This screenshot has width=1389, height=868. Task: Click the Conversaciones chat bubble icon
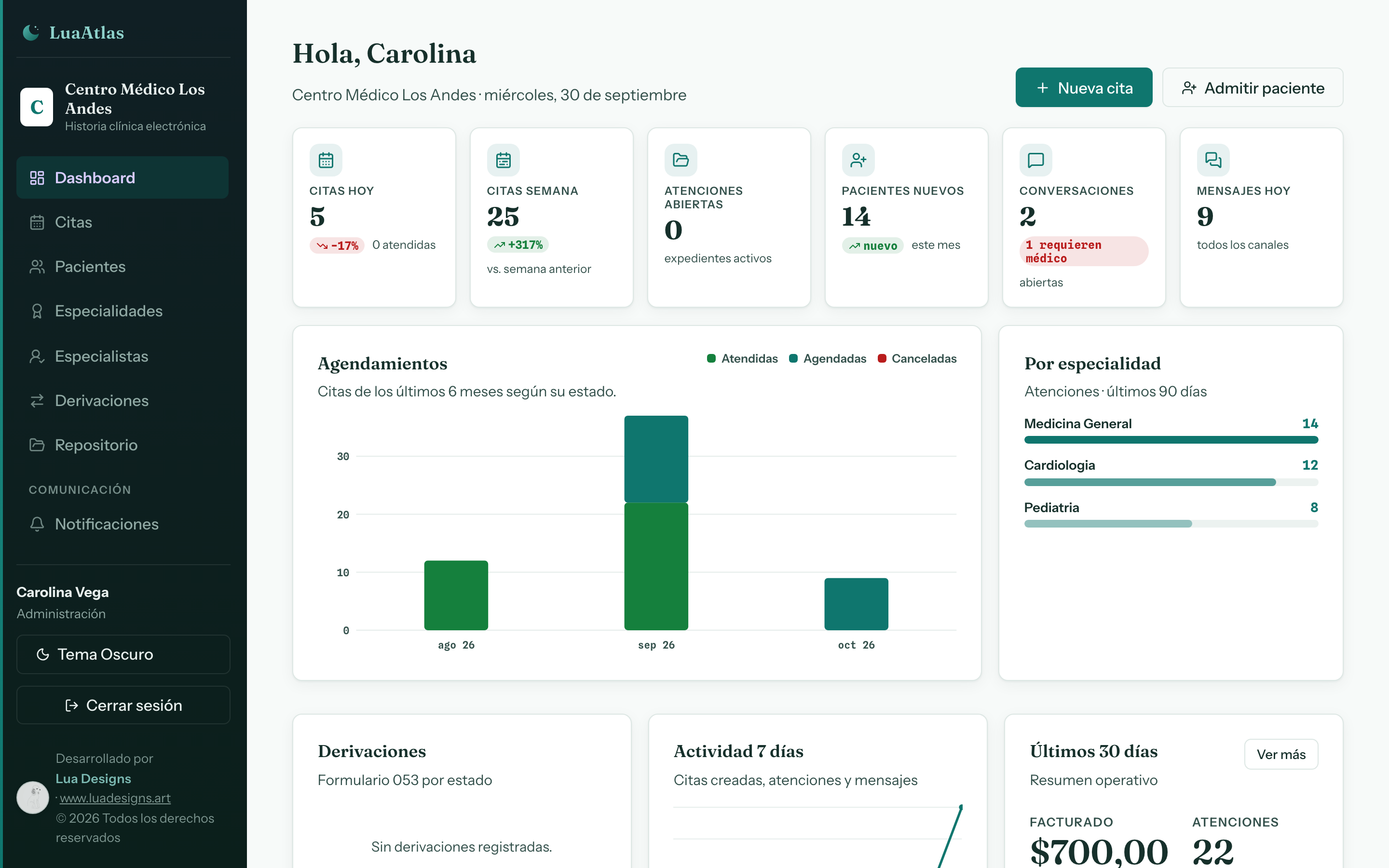(1035, 160)
